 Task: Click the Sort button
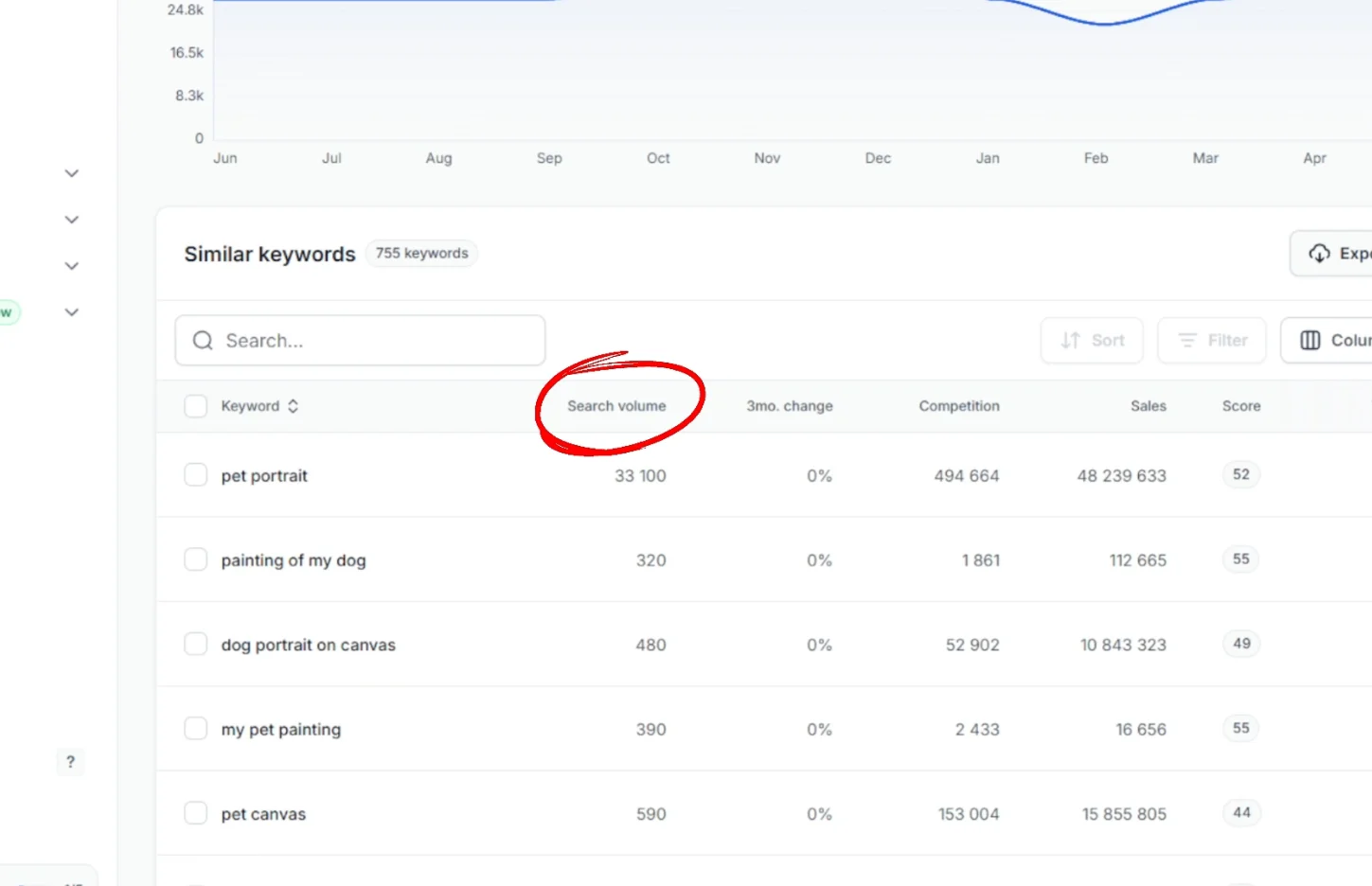pos(1092,341)
